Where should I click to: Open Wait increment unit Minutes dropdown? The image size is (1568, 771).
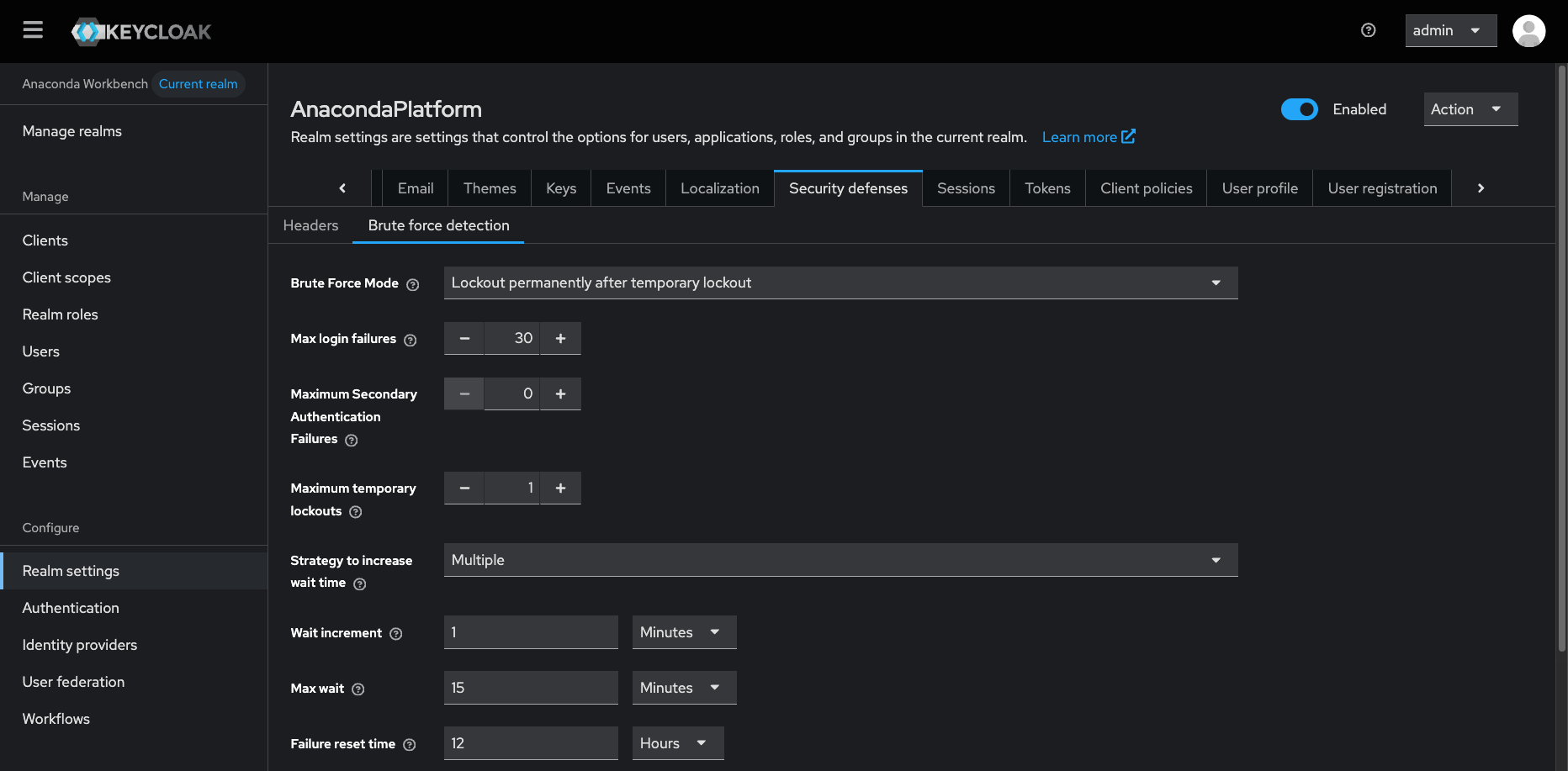coord(685,632)
